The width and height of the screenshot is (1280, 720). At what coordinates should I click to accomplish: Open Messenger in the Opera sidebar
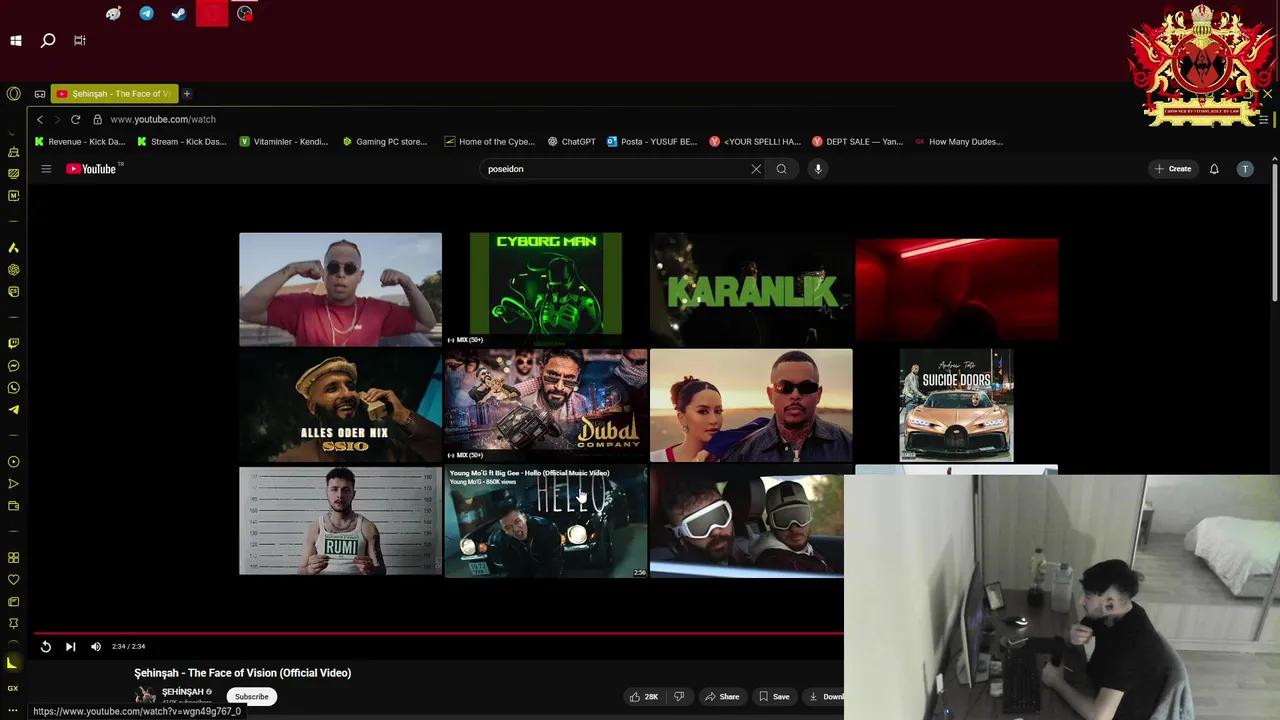[x=13, y=366]
